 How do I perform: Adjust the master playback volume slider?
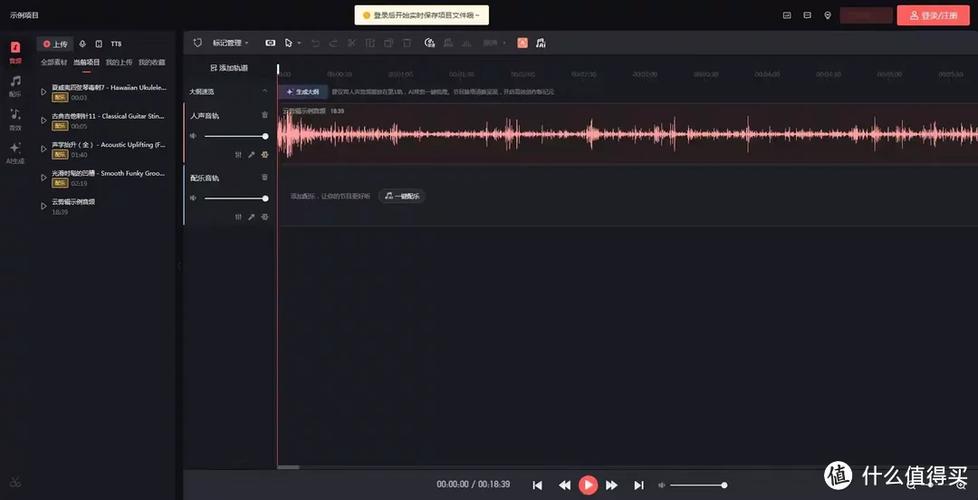(x=697, y=485)
